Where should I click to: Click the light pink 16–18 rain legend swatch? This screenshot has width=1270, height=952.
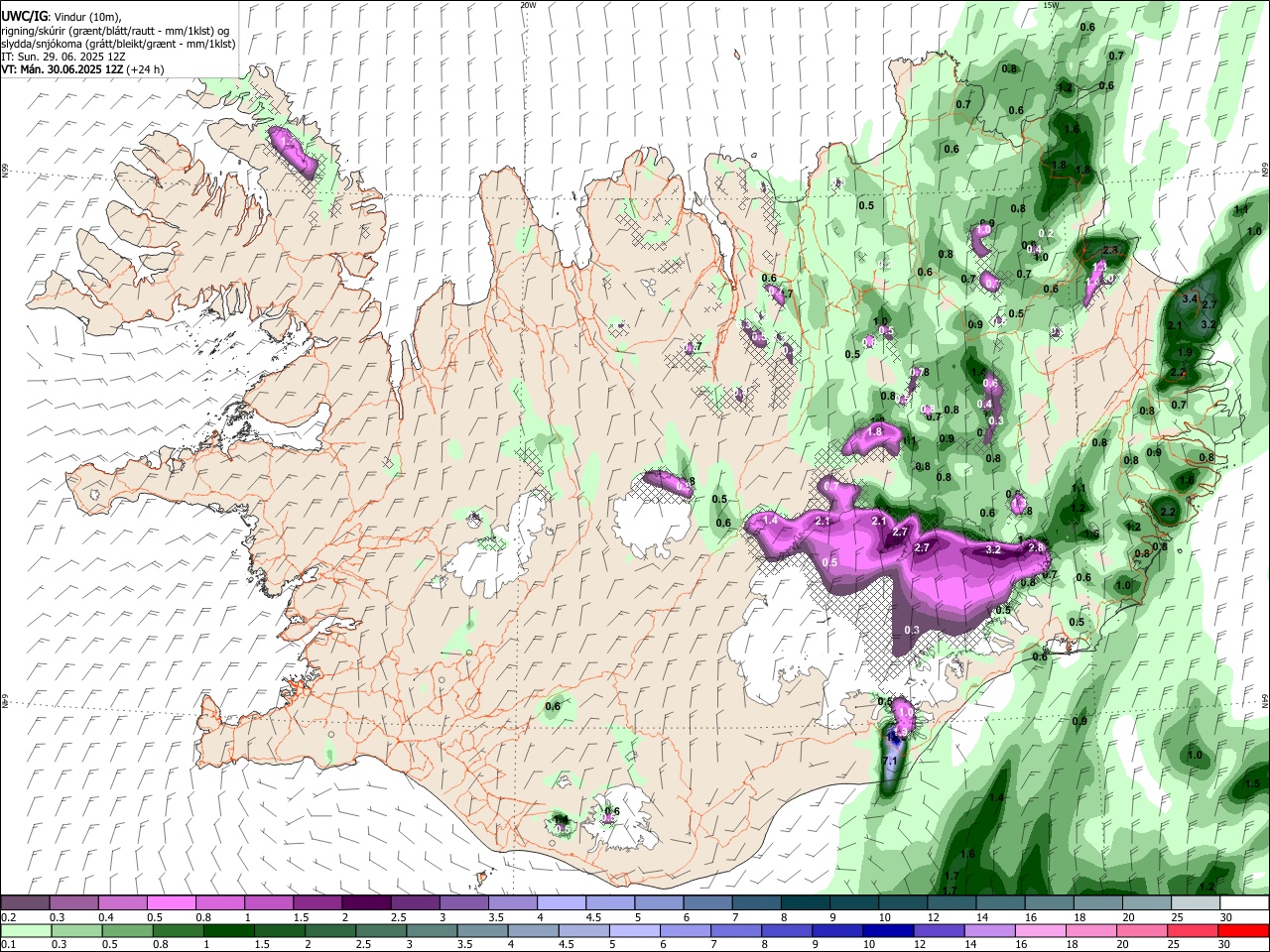(x=1040, y=931)
